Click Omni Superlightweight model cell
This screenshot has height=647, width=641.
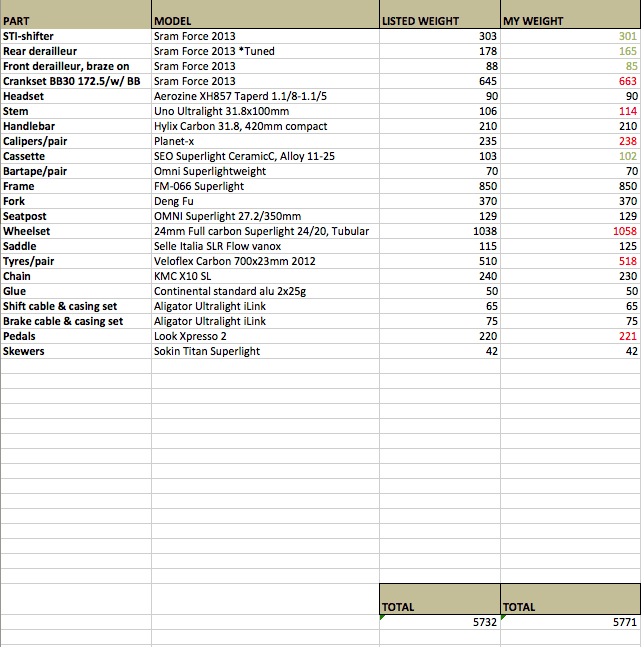[x=265, y=171]
